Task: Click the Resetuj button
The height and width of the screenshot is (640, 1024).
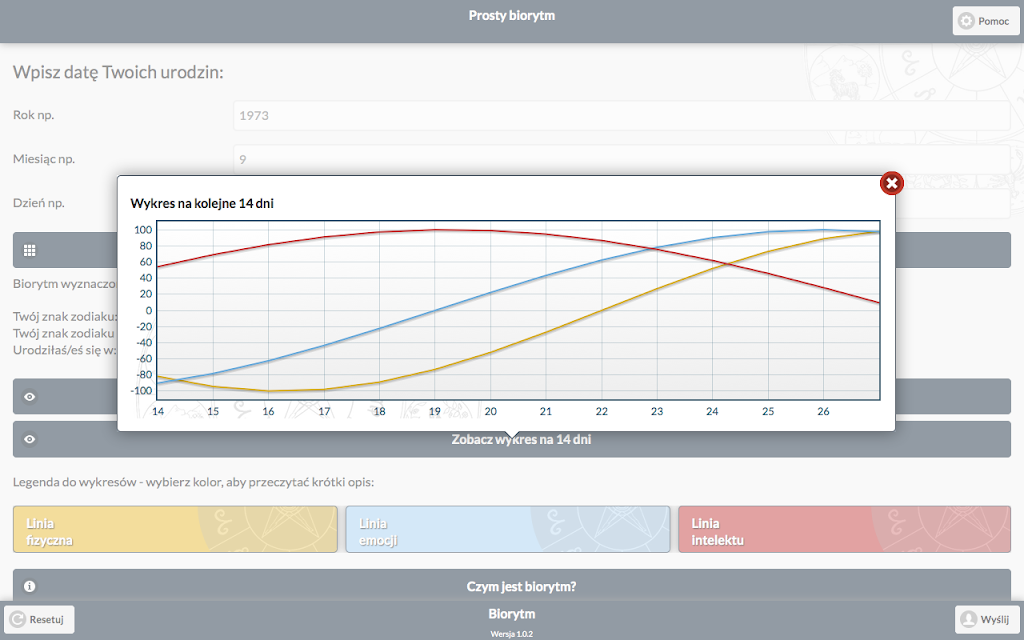Action: point(40,619)
